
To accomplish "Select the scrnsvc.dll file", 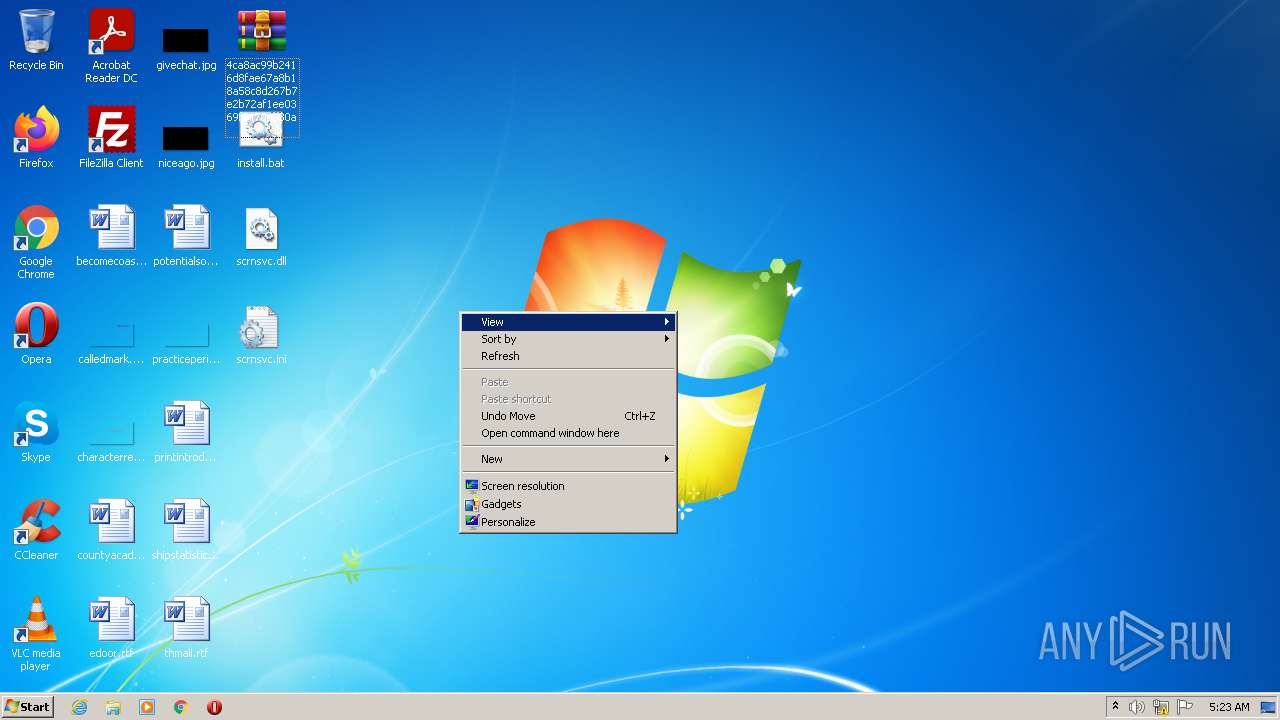I will pyautogui.click(x=261, y=237).
